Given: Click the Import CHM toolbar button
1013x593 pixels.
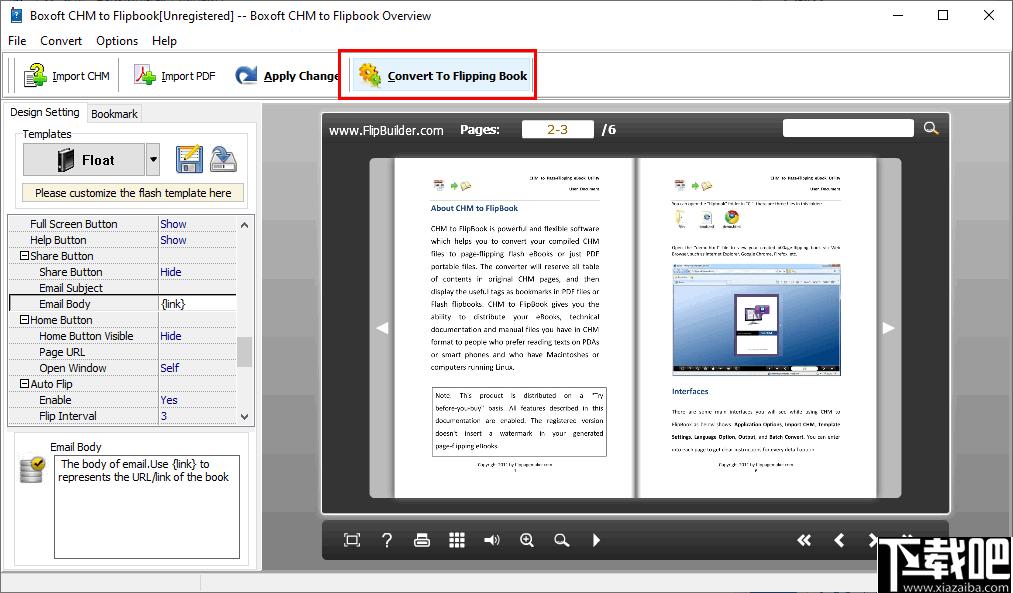Looking at the screenshot, I should click(x=67, y=76).
